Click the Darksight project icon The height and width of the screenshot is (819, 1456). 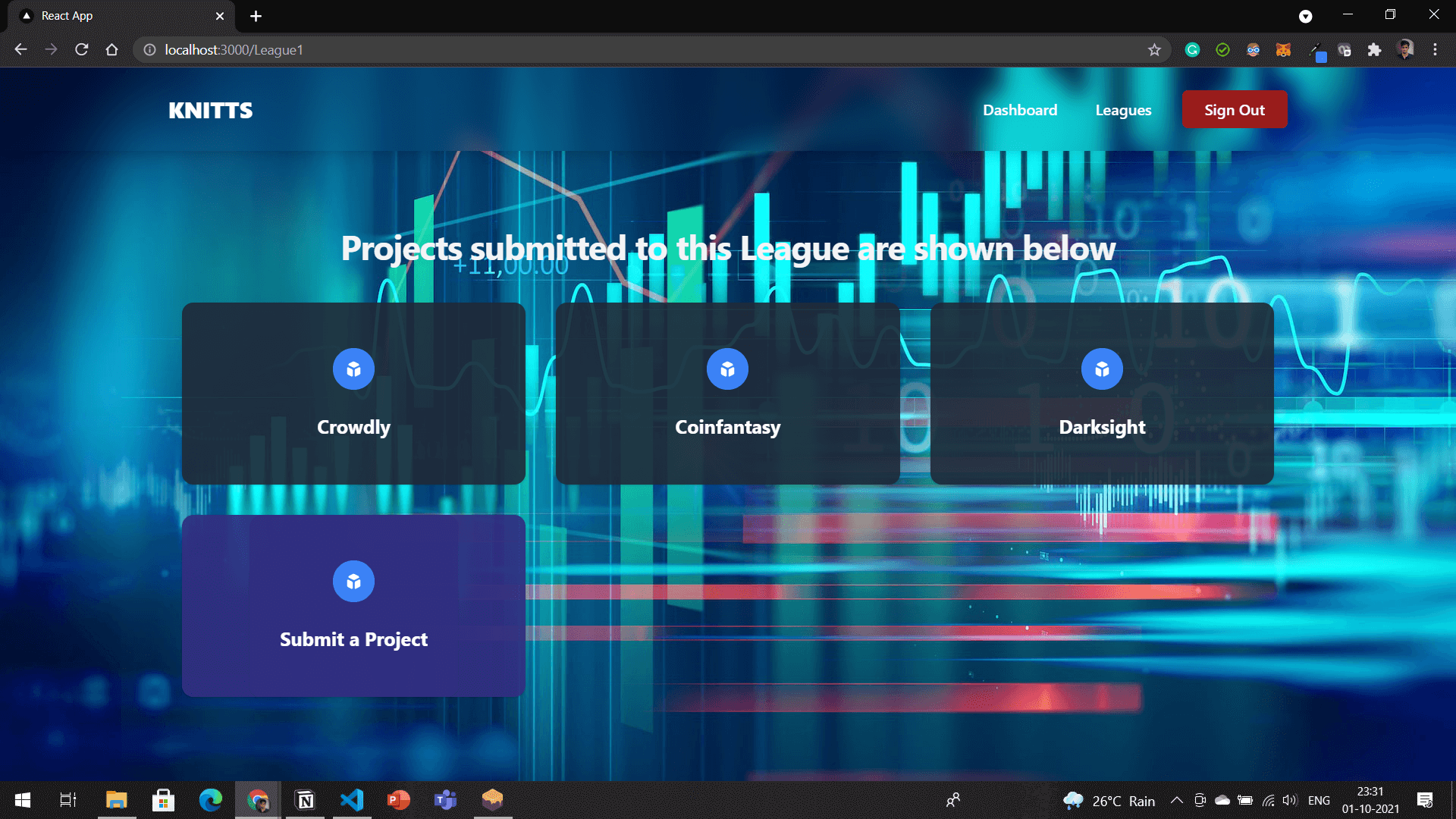point(1102,368)
